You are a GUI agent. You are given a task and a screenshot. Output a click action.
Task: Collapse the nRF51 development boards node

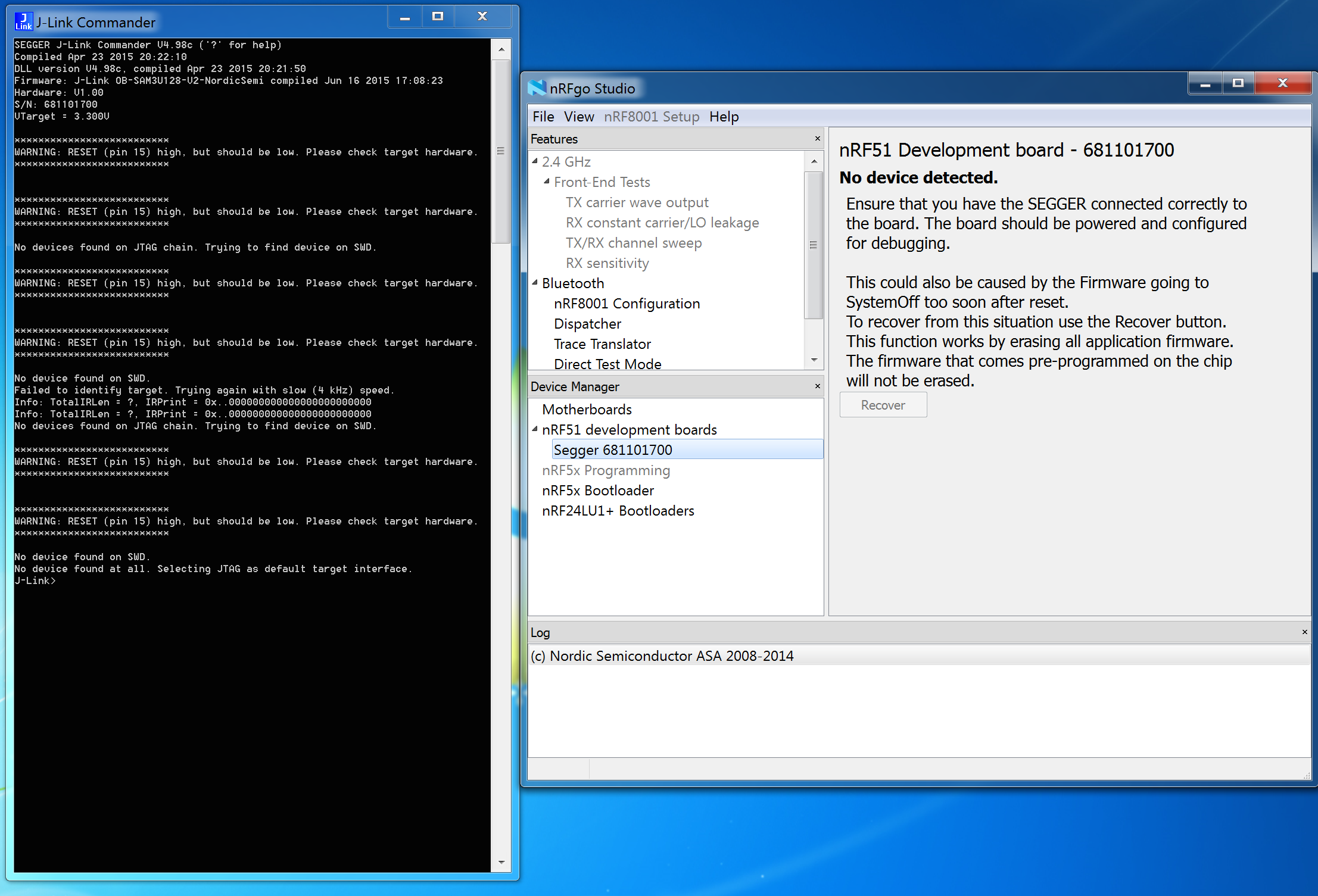[535, 429]
